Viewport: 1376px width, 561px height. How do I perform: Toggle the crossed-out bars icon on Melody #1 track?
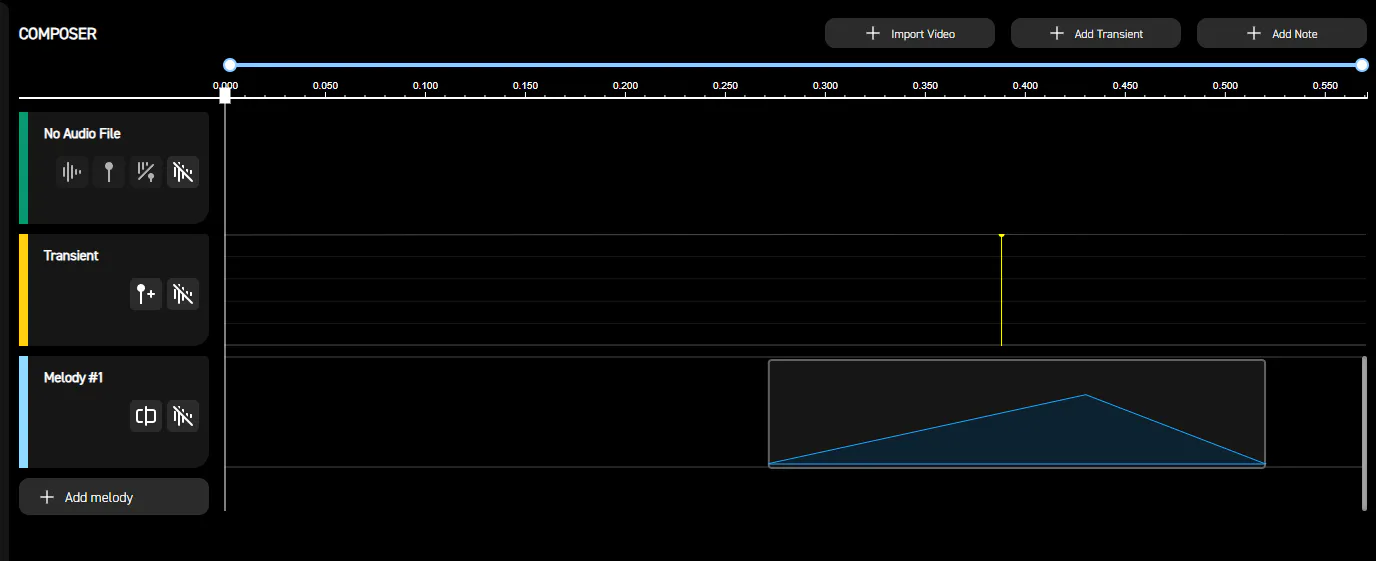pyautogui.click(x=183, y=416)
